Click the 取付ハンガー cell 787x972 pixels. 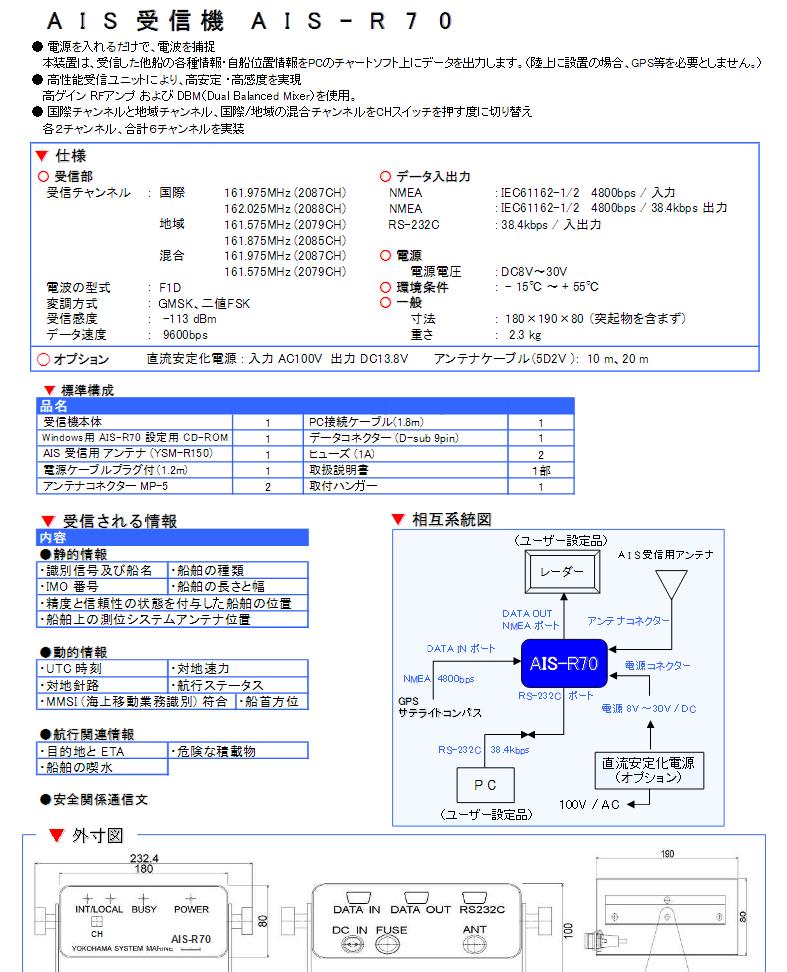coord(406,486)
